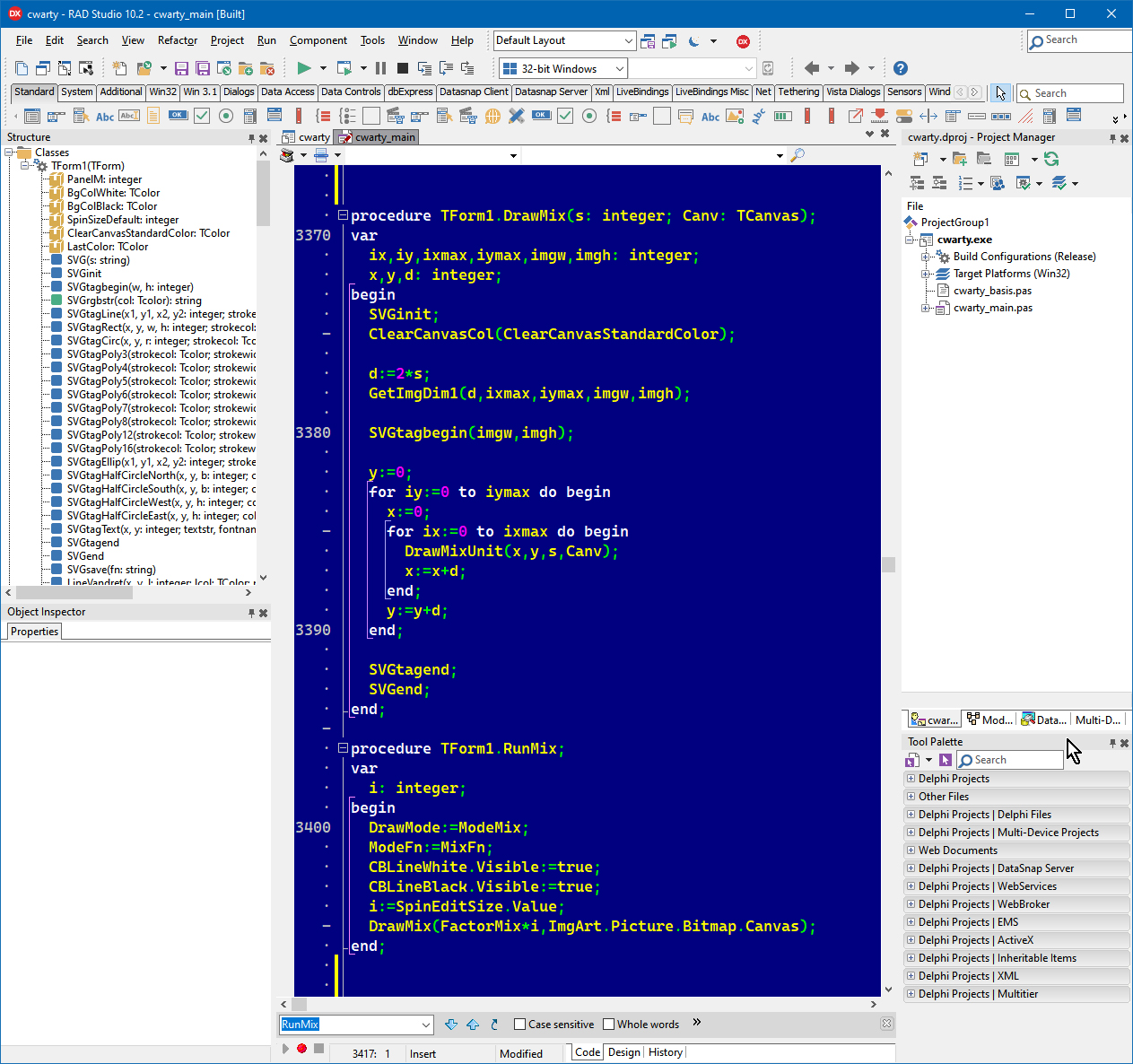Switch to Design view tab
The image size is (1133, 1064).
tap(624, 1052)
